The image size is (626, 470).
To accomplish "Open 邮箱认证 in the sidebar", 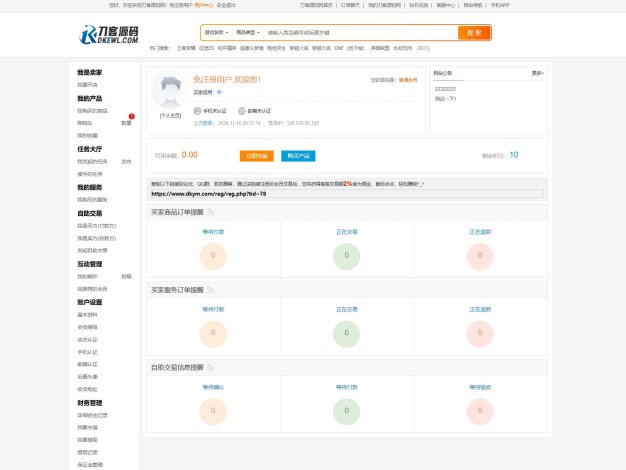I will click(87, 364).
